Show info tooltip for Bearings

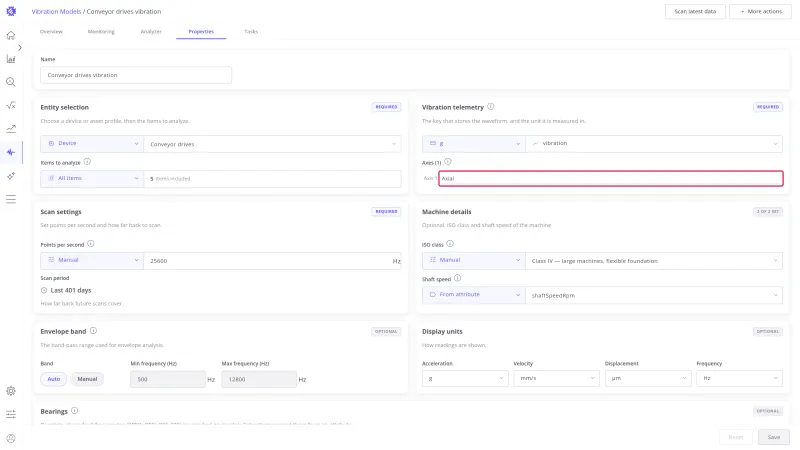[x=74, y=411]
